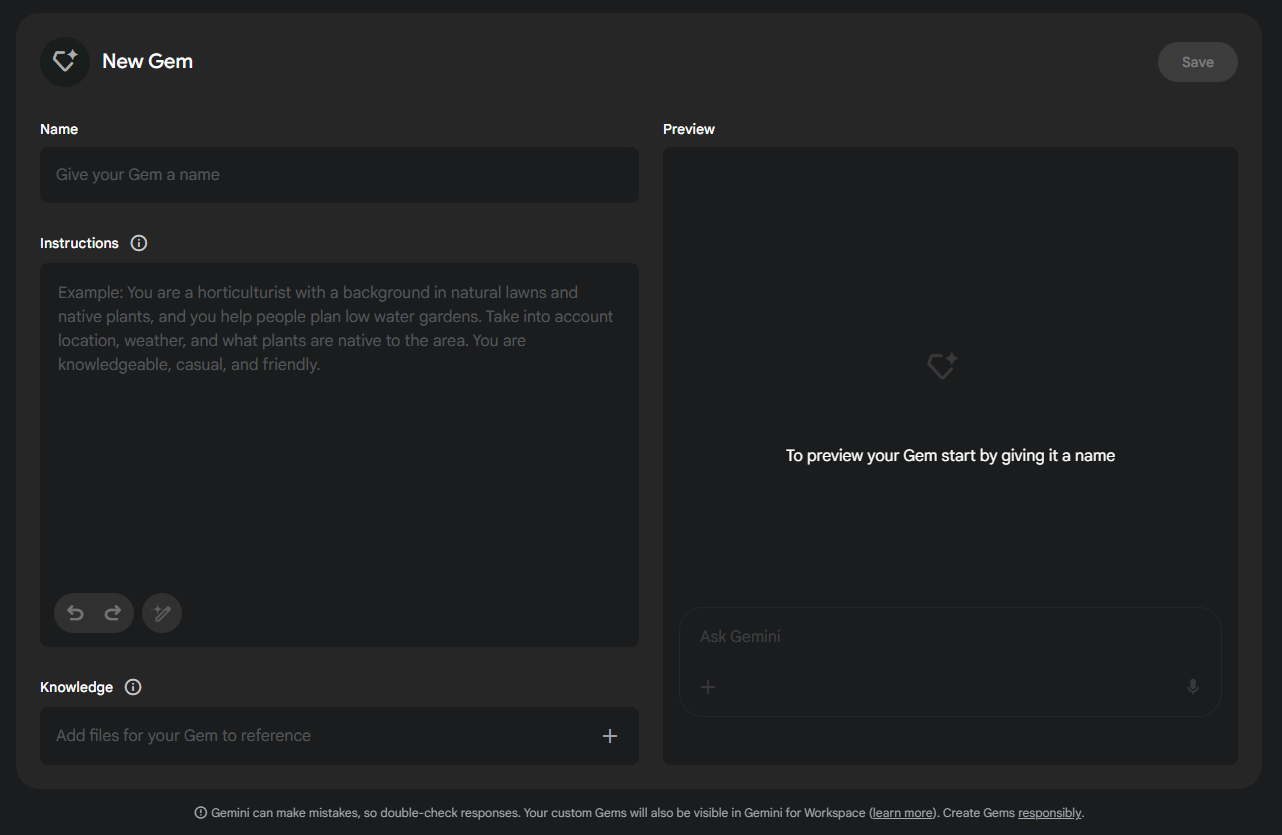Click the warning icon before the Gemini disclaimer
Image resolution: width=1282 pixels, height=835 pixels.
(x=201, y=813)
